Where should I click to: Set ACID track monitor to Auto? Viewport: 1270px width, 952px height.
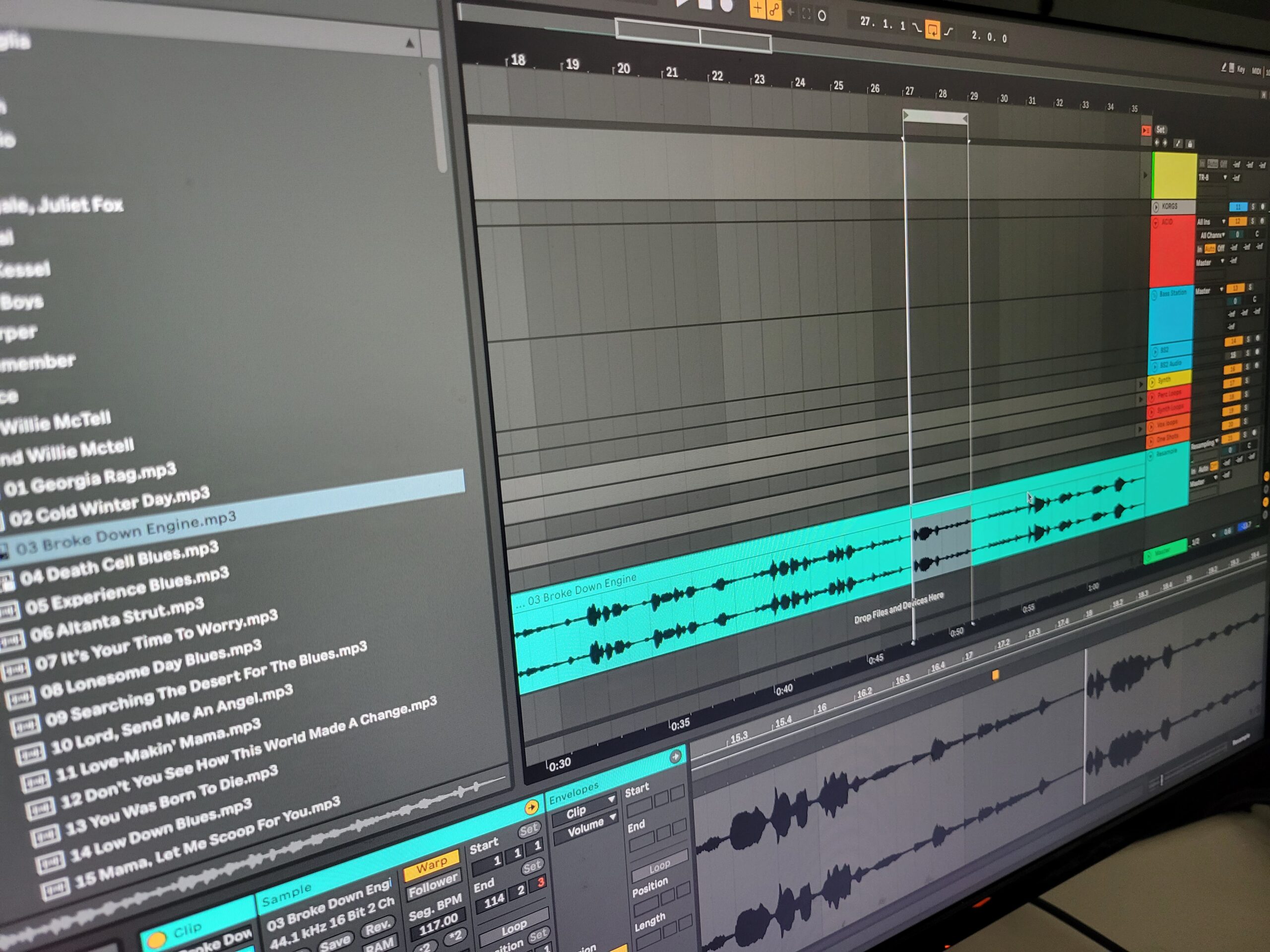[1209, 248]
